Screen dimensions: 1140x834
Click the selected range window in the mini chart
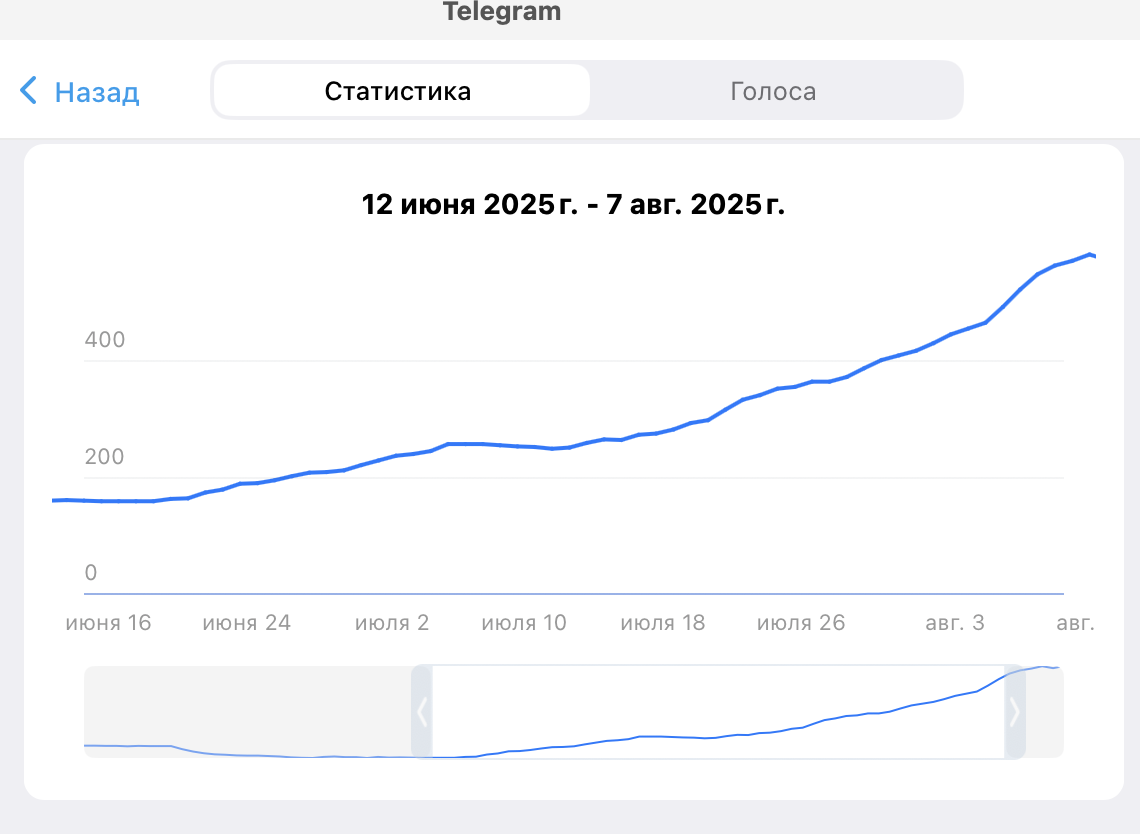click(718, 712)
